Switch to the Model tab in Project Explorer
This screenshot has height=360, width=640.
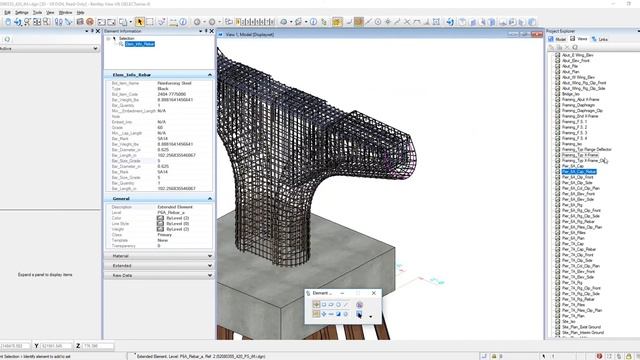point(557,39)
